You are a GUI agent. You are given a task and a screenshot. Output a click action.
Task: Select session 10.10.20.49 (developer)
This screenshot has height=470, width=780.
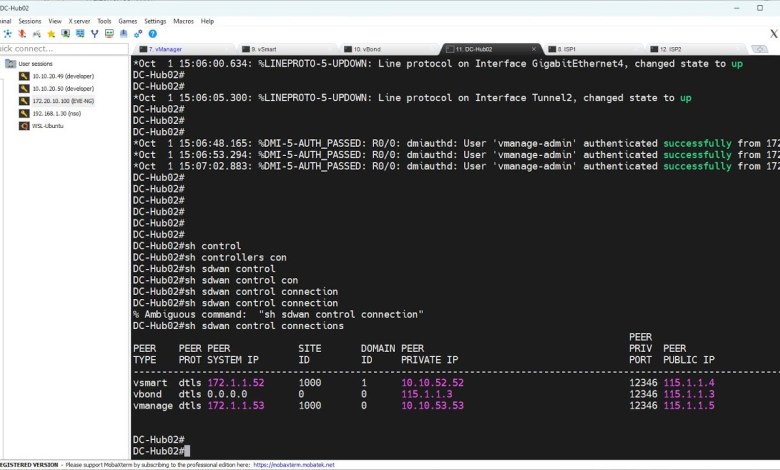[63, 76]
